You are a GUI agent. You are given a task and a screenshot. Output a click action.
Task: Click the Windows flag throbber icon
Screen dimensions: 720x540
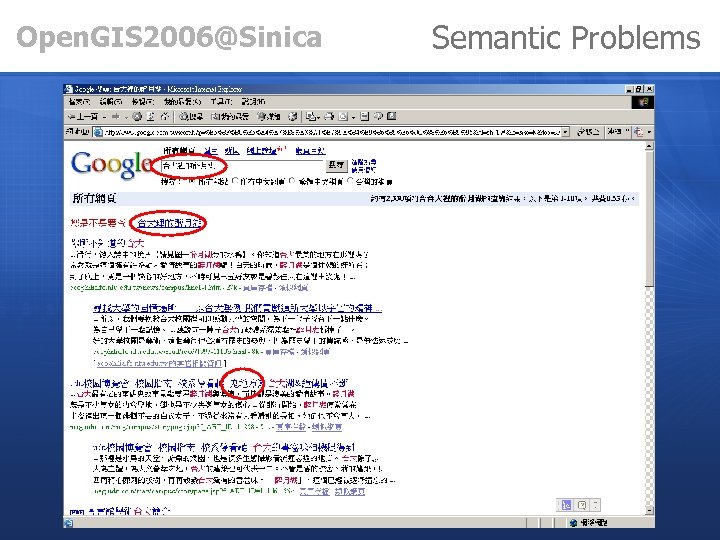coord(643,102)
